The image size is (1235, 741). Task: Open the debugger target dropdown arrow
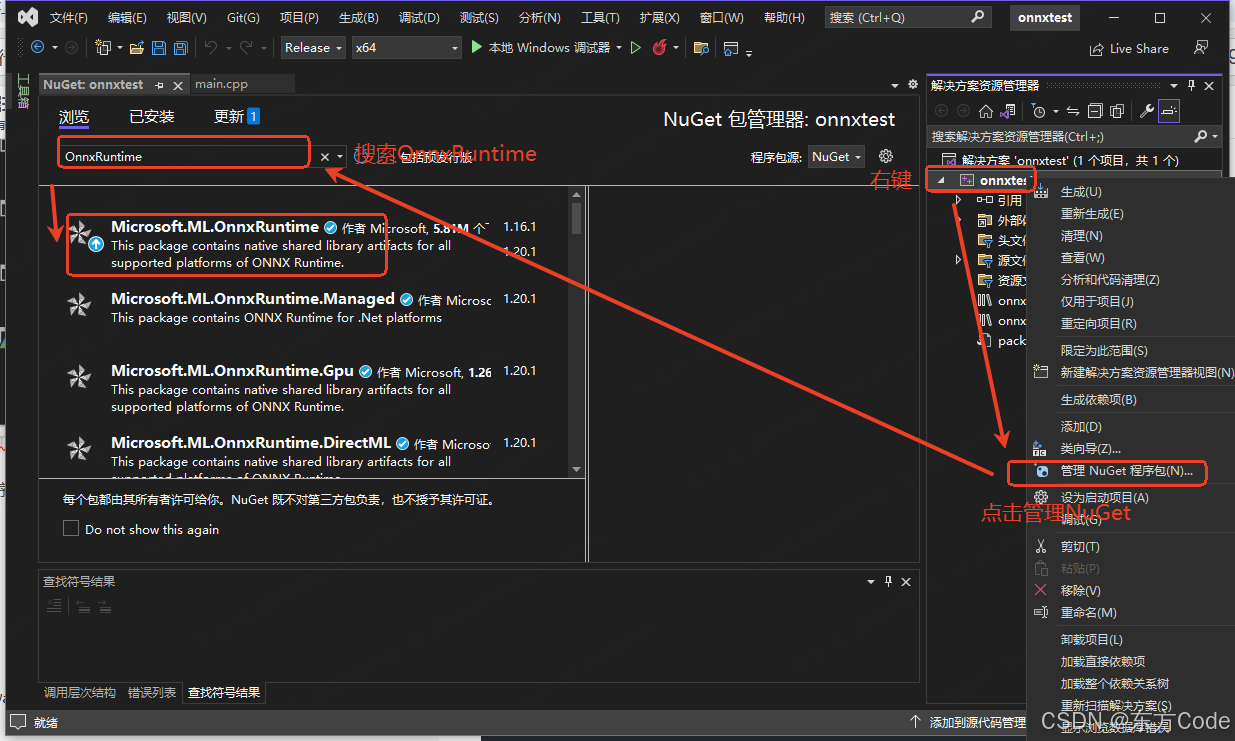(619, 47)
